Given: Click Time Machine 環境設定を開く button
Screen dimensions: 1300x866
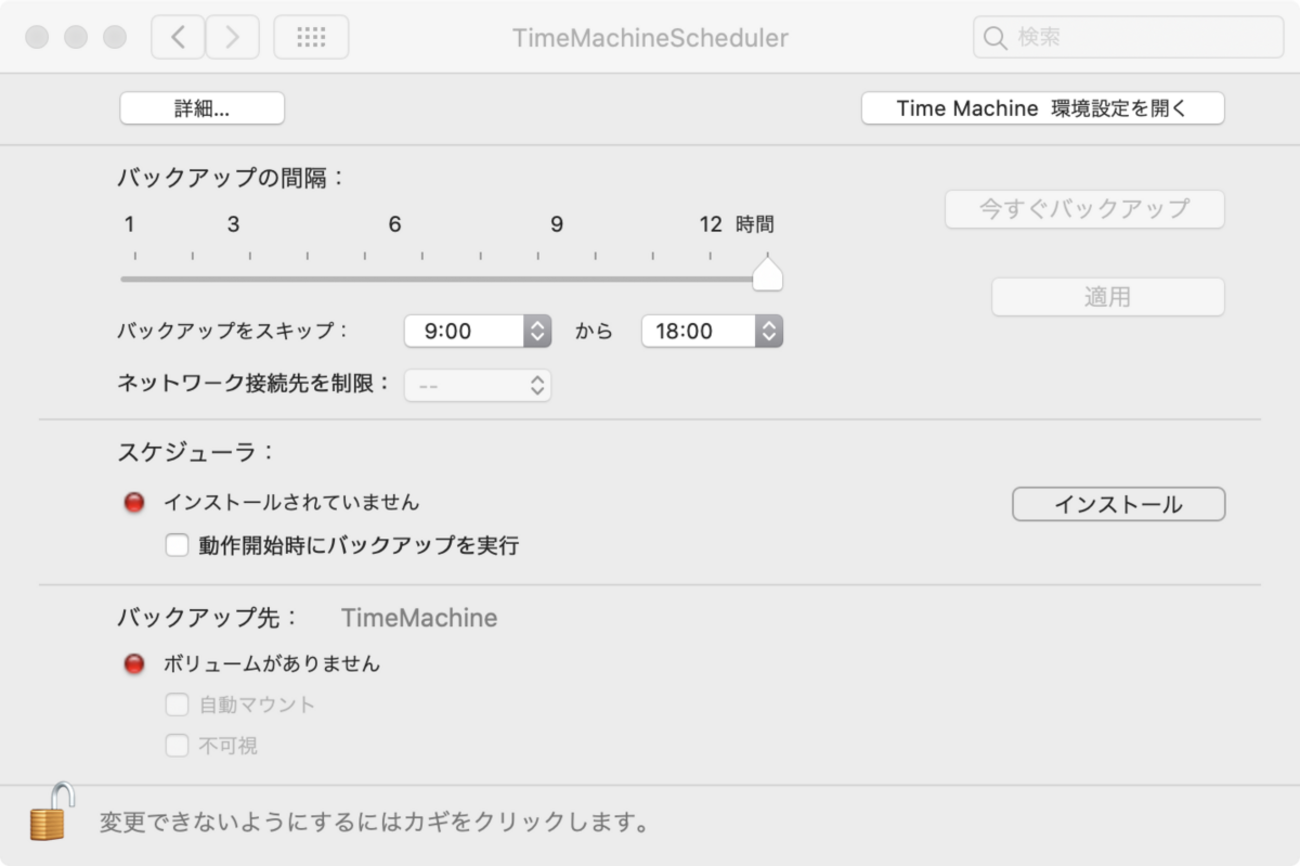Looking at the screenshot, I should (1043, 108).
